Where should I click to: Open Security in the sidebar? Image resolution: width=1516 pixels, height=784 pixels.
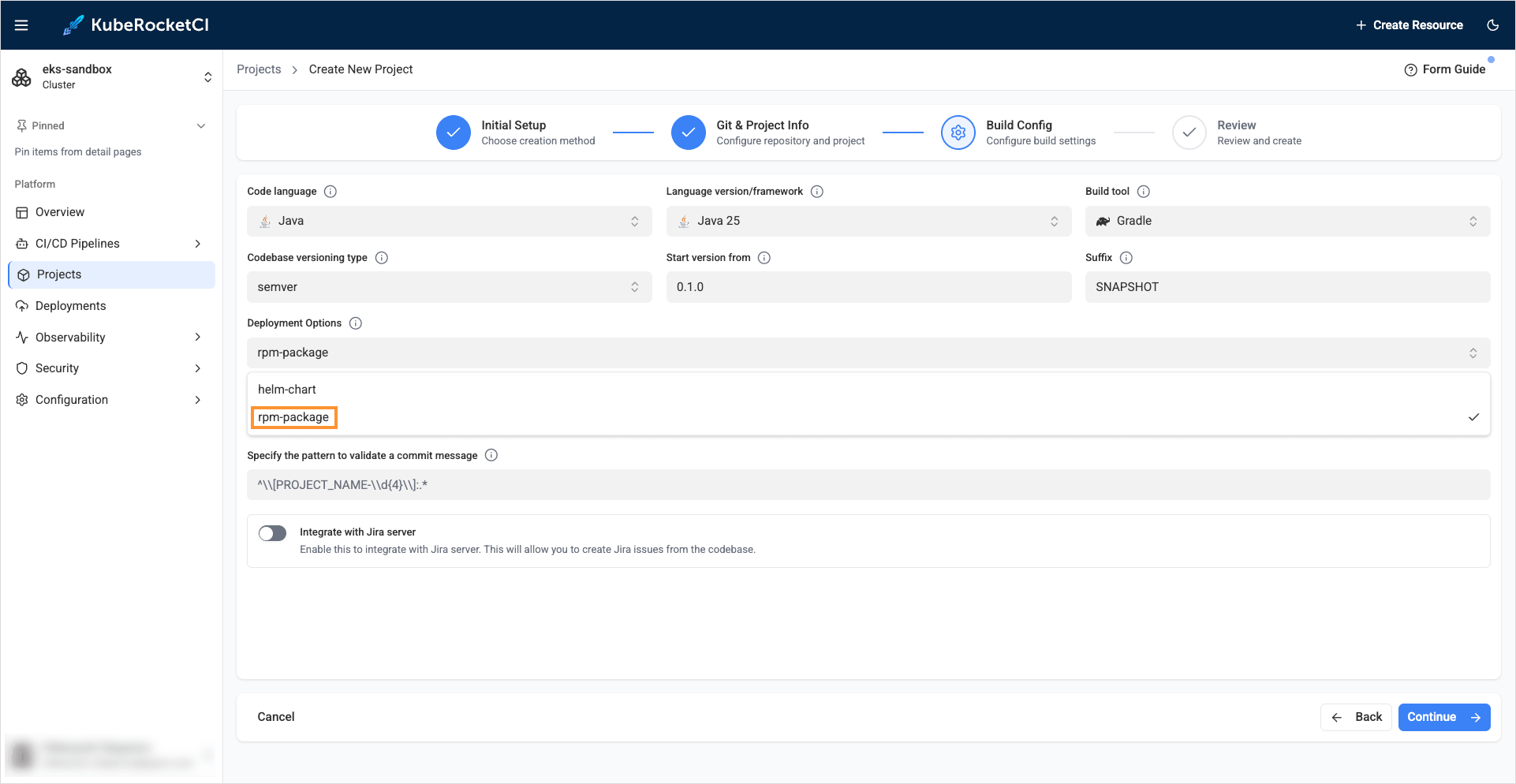pyautogui.click(x=111, y=368)
